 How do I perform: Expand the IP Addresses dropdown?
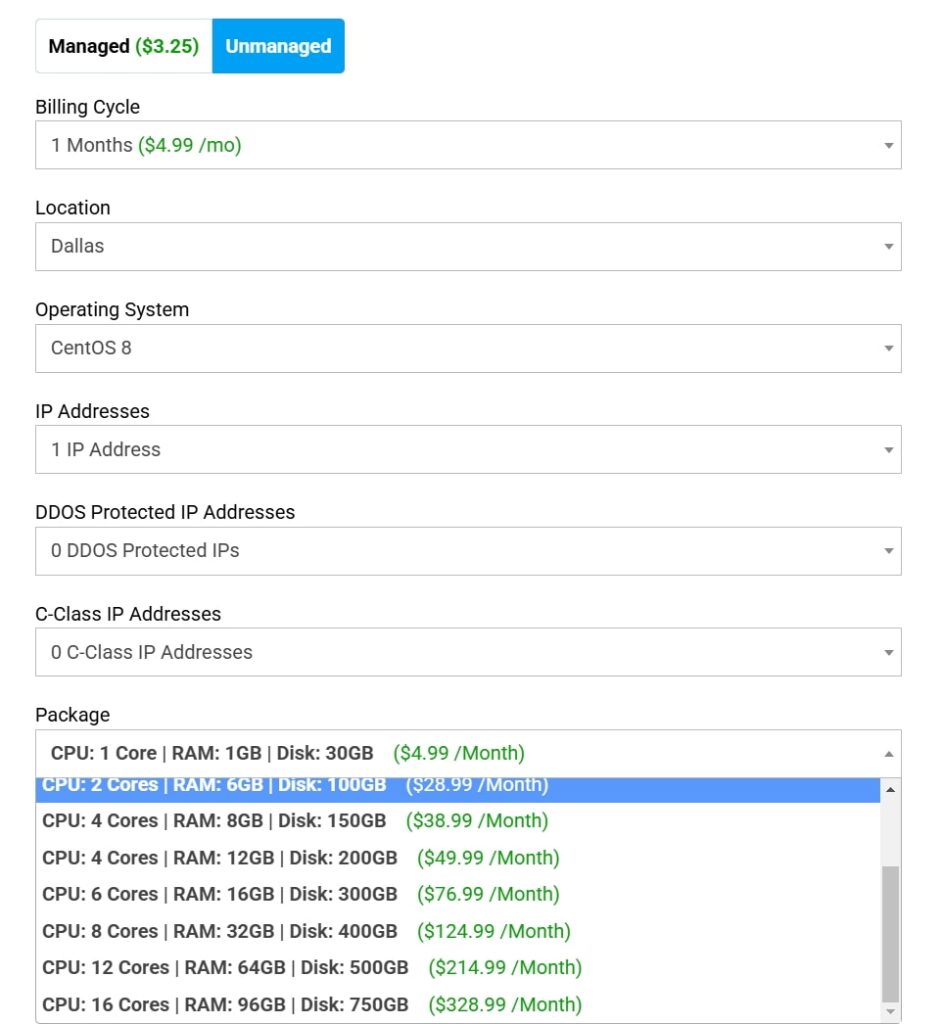[468, 449]
